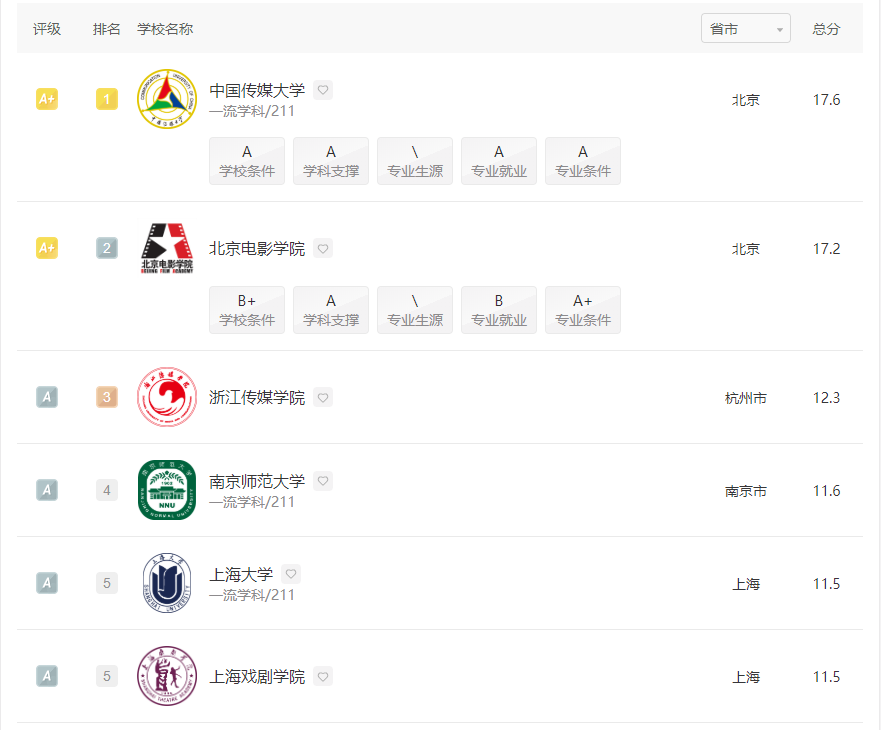Click 一流学科/211 tag under 上海大学
881x730 pixels.
click(252, 595)
